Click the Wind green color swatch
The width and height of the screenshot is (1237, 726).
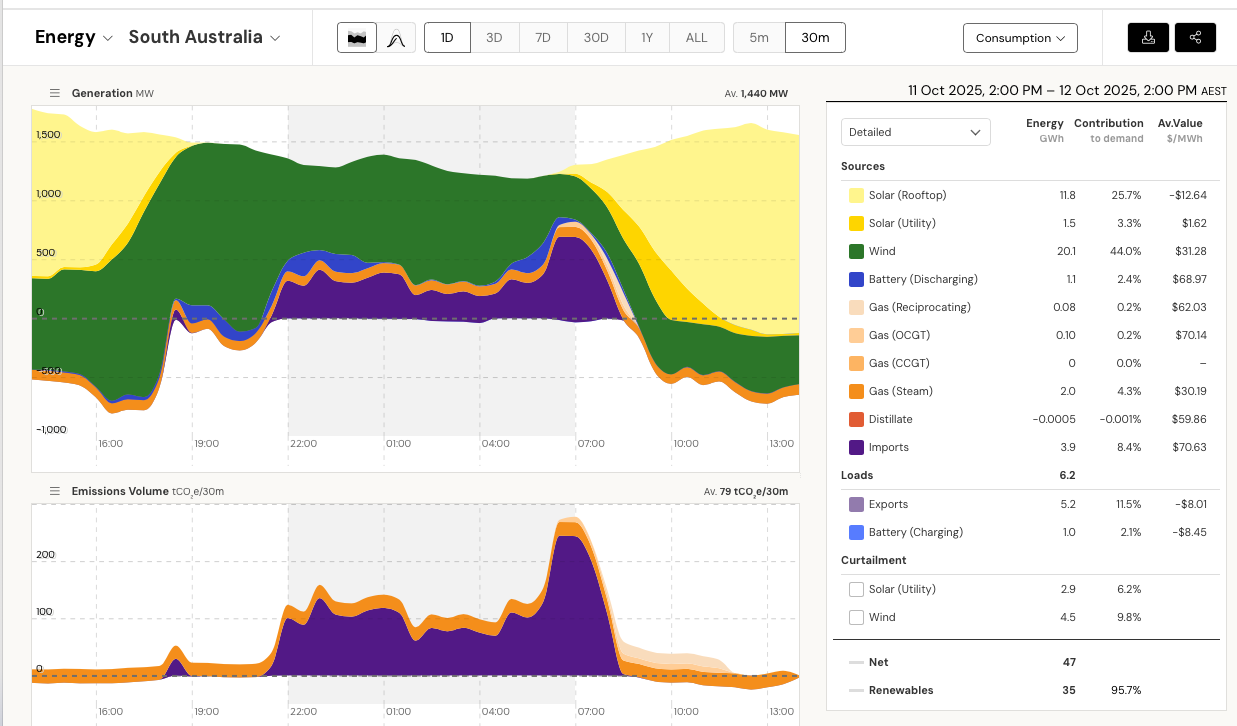(x=856, y=251)
